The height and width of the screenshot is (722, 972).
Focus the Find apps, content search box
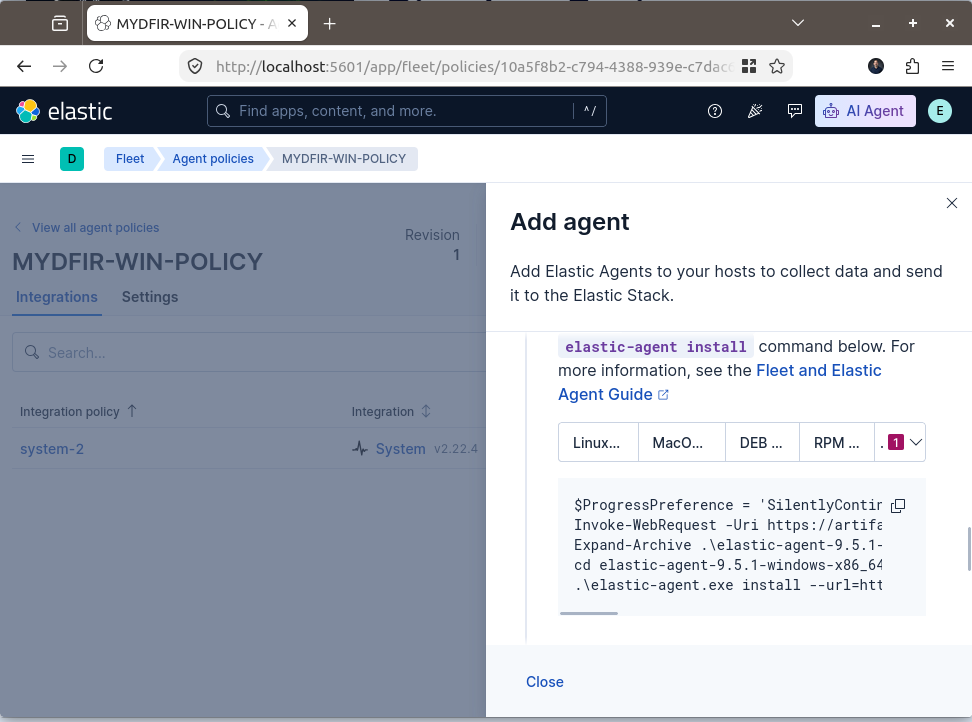pos(406,111)
